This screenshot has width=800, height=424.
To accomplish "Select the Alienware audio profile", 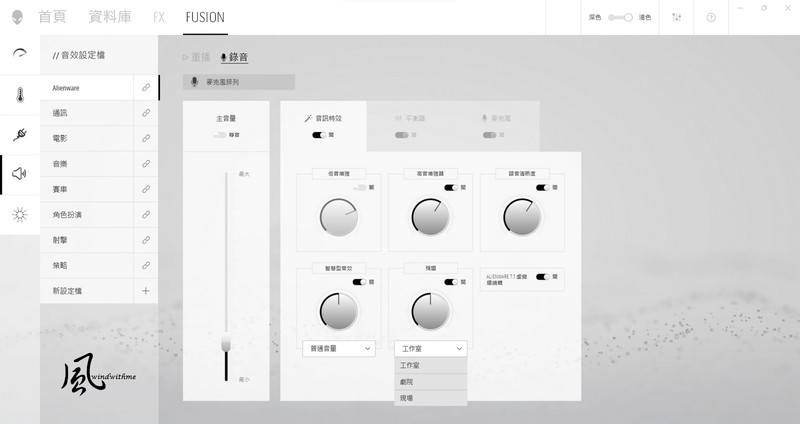I will [87, 88].
